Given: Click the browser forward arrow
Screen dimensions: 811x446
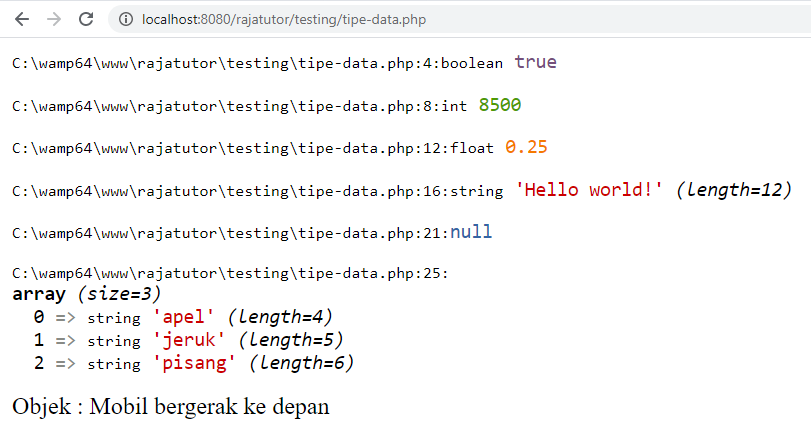Looking at the screenshot, I should point(54,19).
